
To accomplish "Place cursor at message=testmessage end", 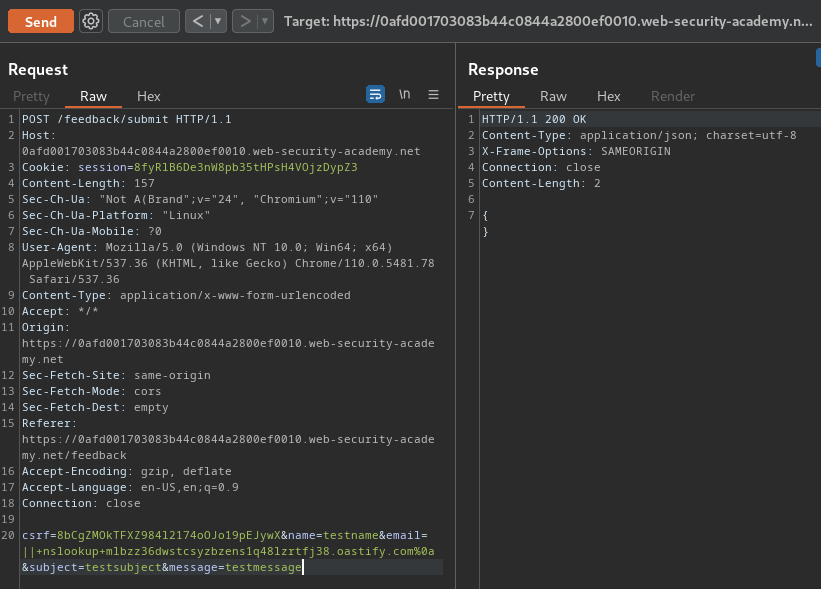I will [x=302, y=568].
